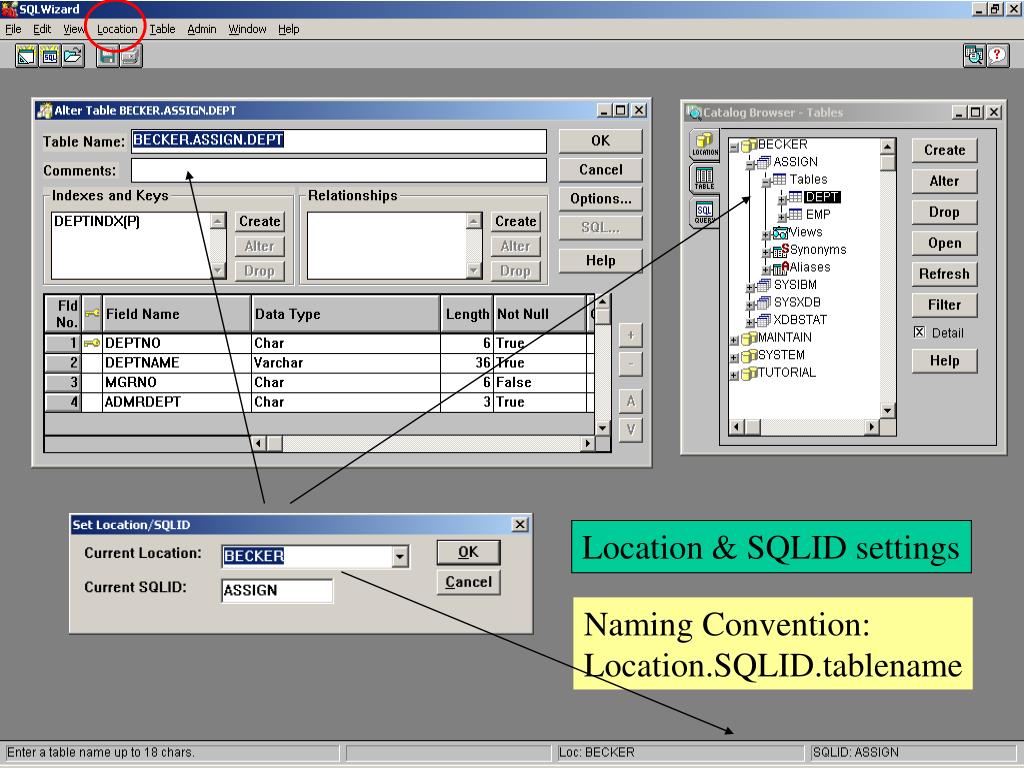Click the XDBSTAT schema icon in the tree
Viewport: 1024px width, 768px height.
[763, 321]
